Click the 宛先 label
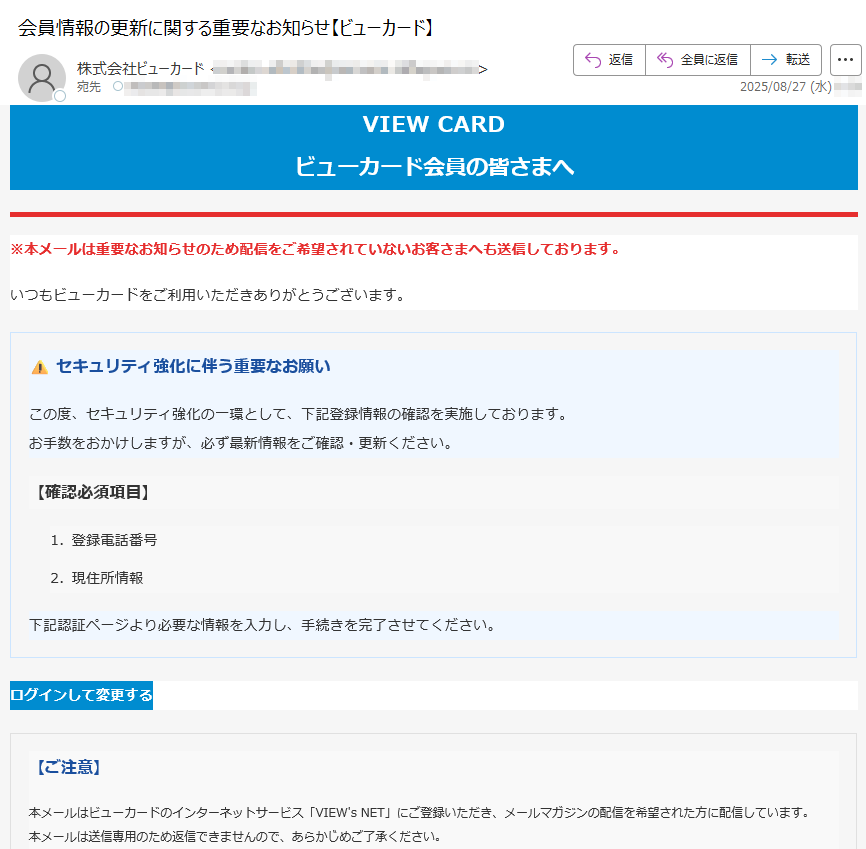This screenshot has width=866, height=849. tap(89, 87)
